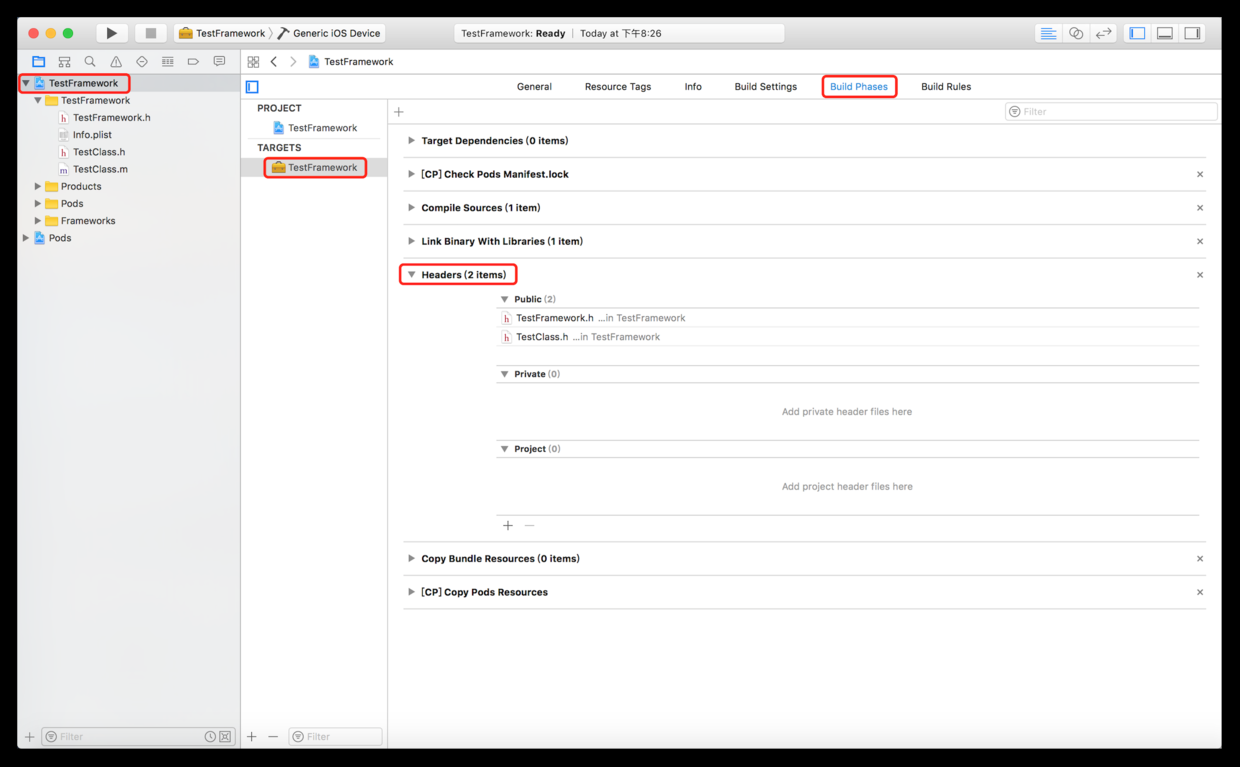The width and height of the screenshot is (1240, 767).
Task: Open the General tab
Action: (x=534, y=87)
